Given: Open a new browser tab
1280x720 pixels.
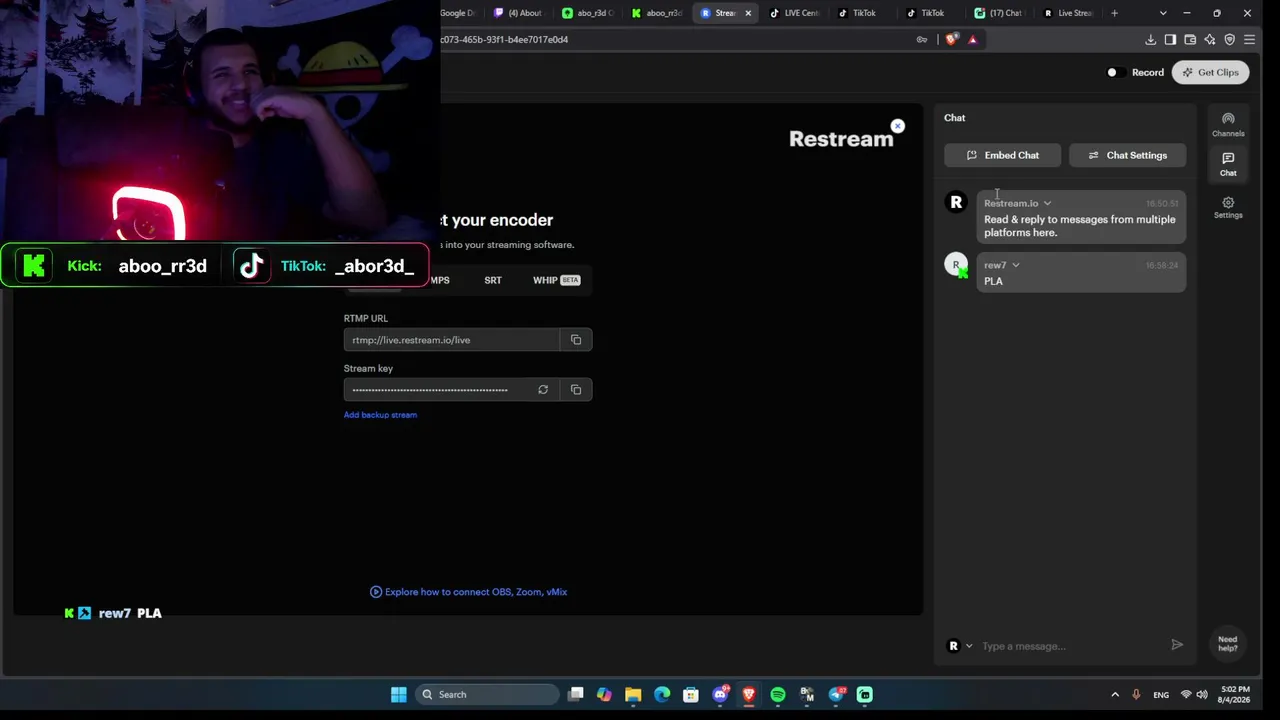Looking at the screenshot, I should [1114, 13].
